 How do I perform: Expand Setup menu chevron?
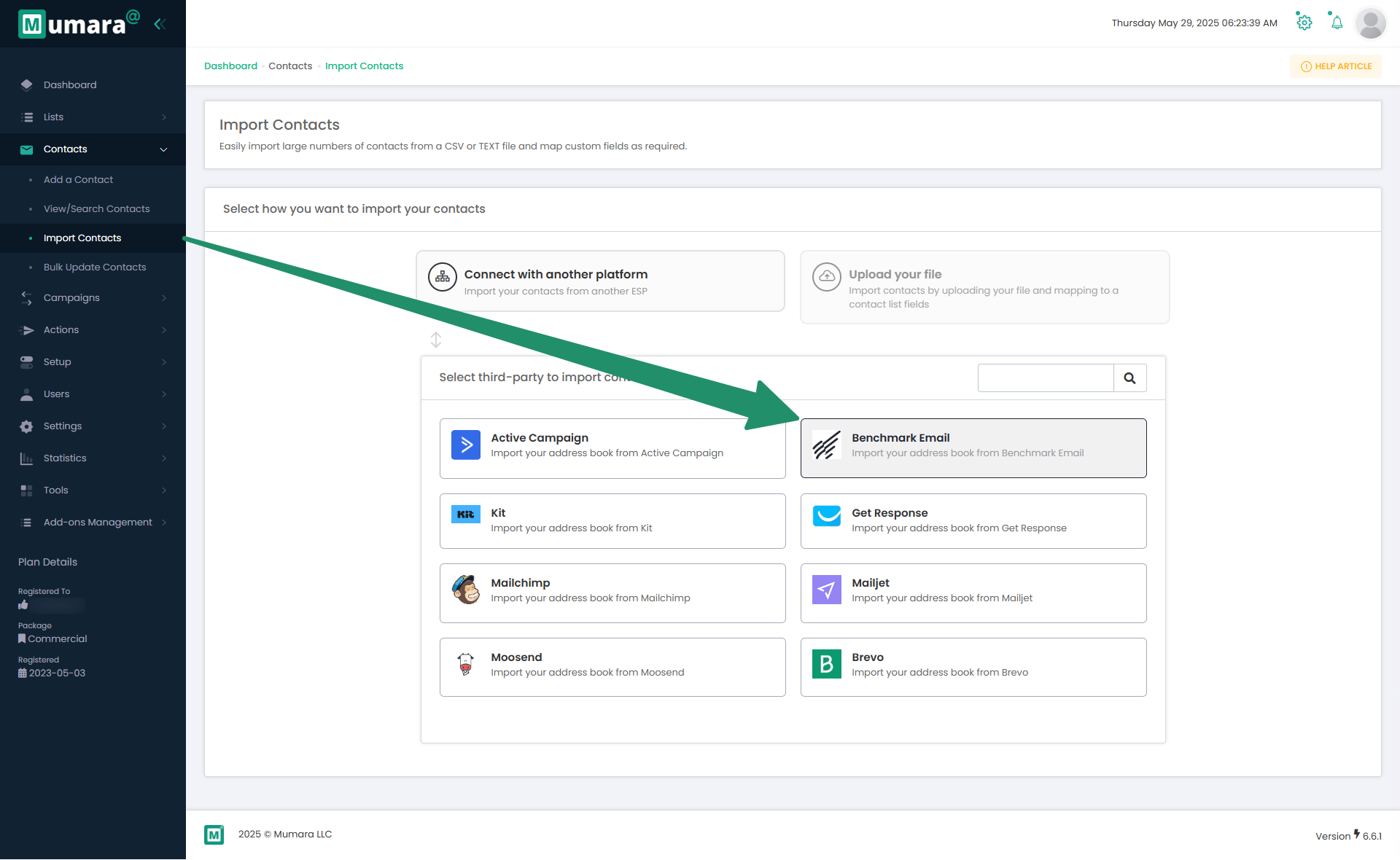pos(164,362)
